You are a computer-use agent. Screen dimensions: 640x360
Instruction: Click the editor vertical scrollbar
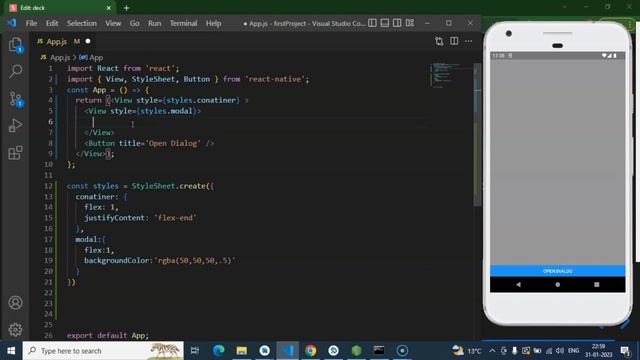[x=477, y=135]
